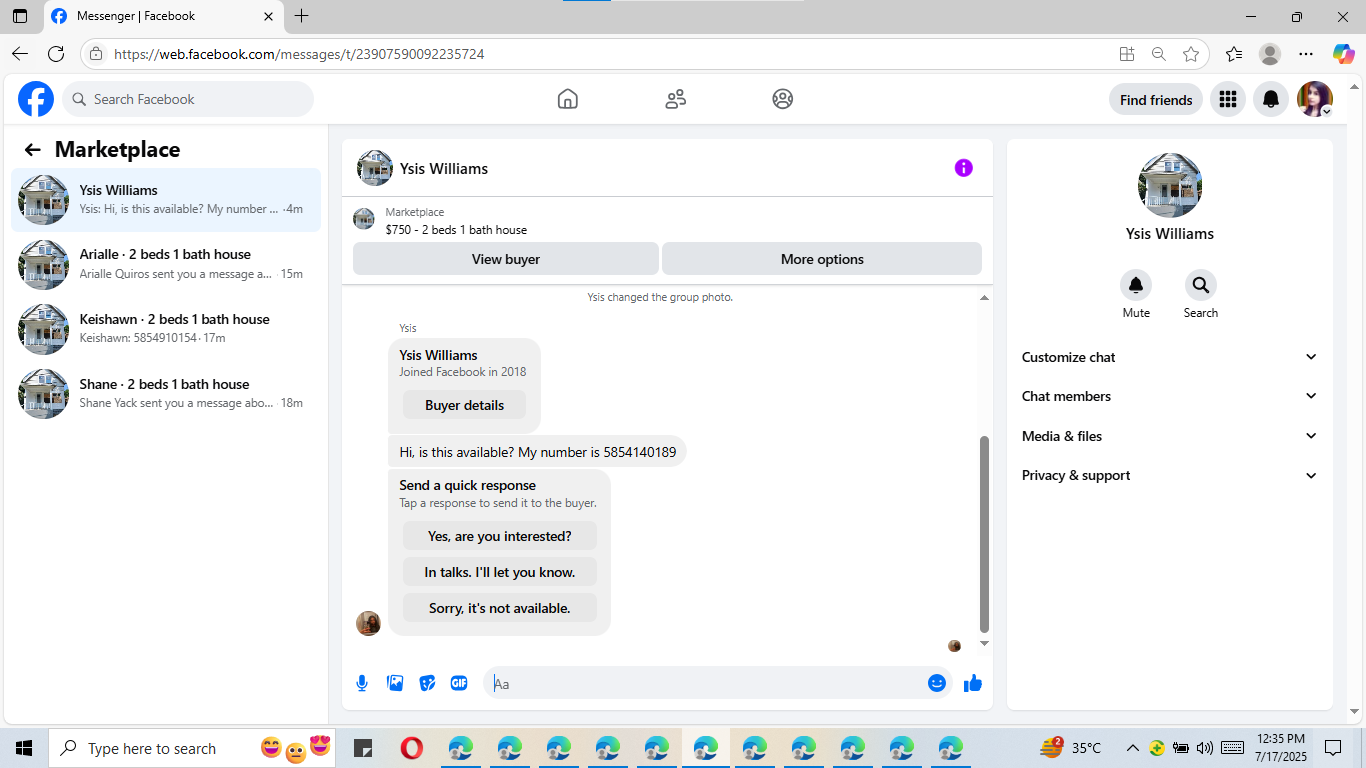Add this page to browser favorites
The image size is (1366, 768).
pyautogui.click(x=1191, y=54)
